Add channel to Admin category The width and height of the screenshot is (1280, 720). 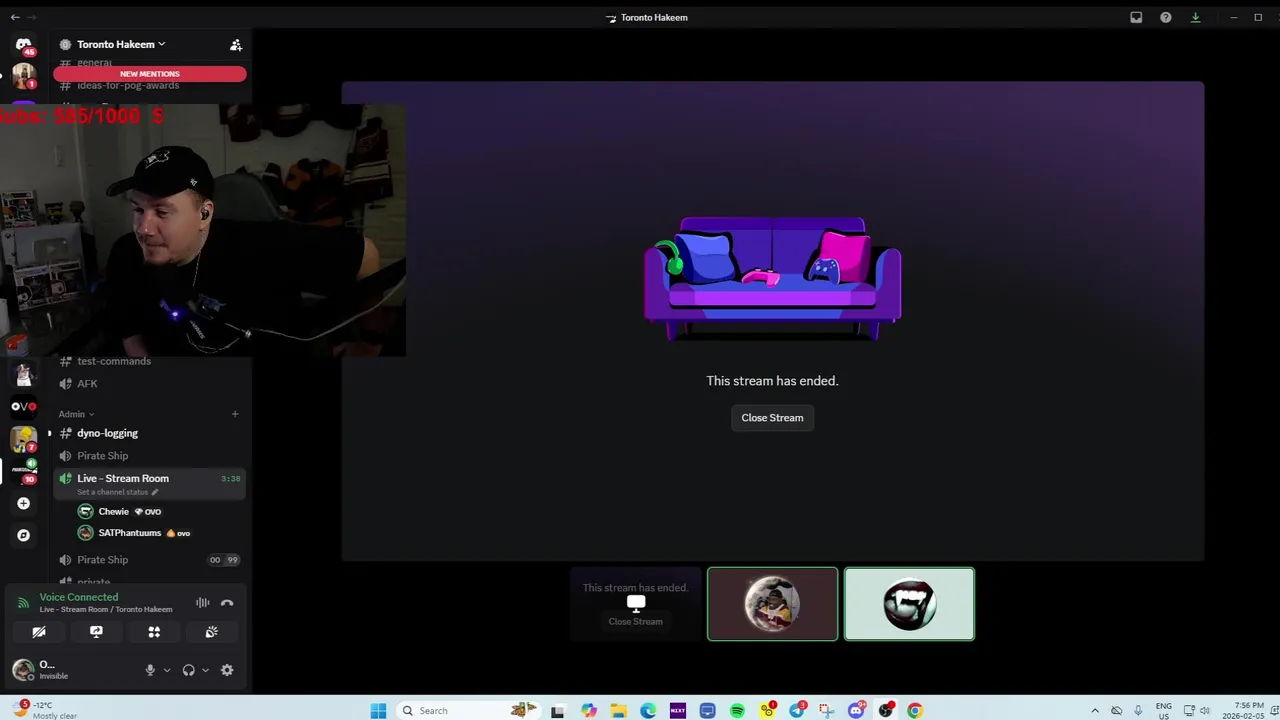coord(235,414)
